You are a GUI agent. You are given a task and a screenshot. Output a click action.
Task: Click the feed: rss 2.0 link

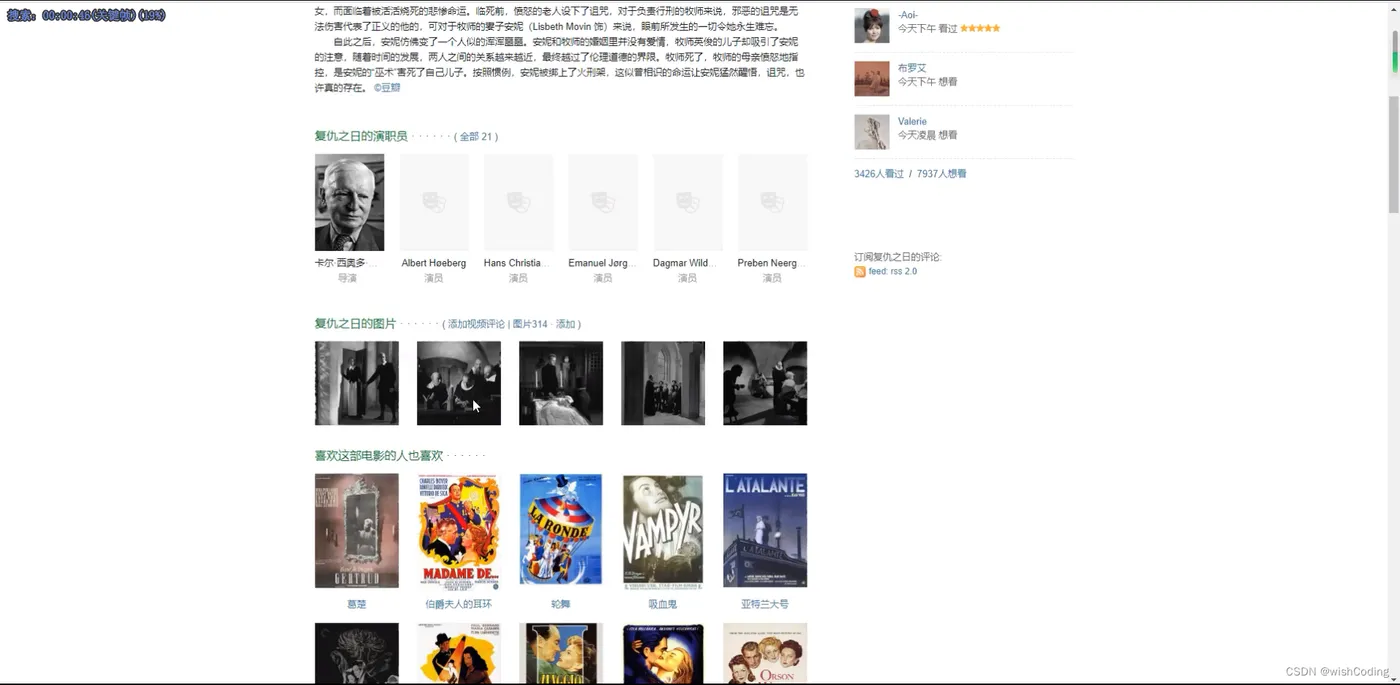892,271
